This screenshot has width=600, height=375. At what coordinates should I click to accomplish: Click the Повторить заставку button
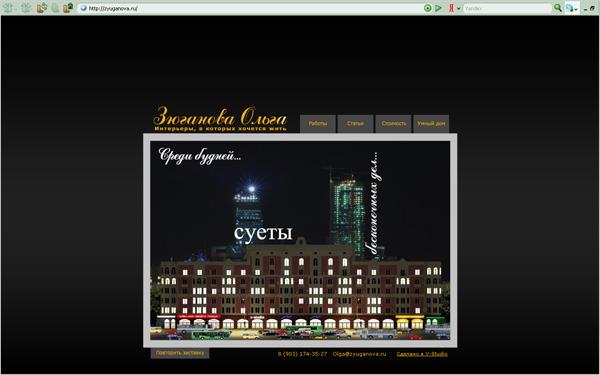[180, 353]
